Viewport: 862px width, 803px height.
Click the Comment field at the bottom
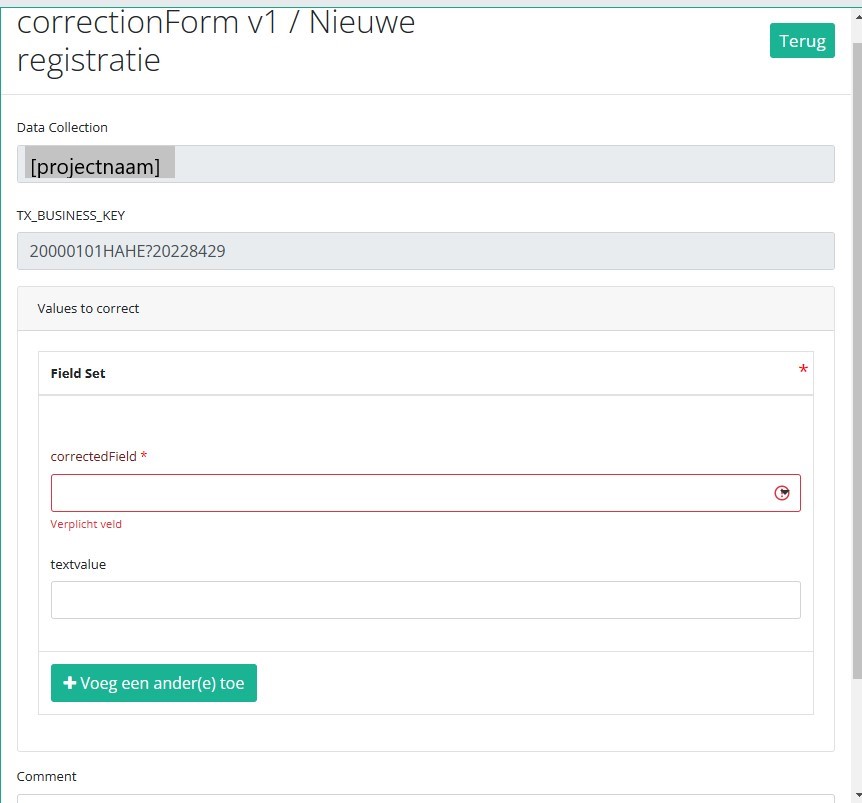(425, 797)
